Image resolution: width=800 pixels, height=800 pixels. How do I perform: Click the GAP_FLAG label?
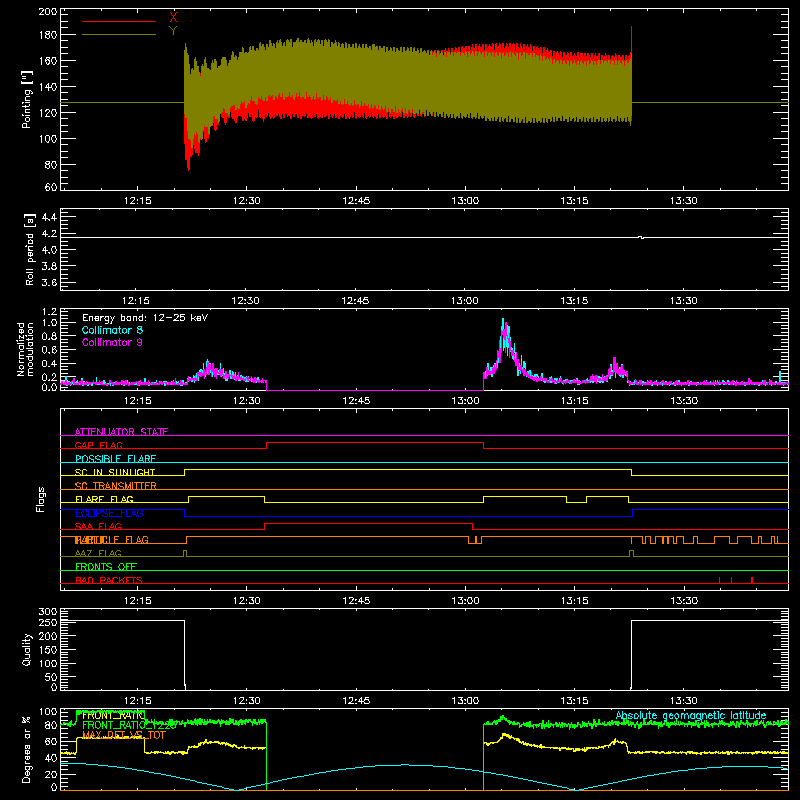pos(98,445)
